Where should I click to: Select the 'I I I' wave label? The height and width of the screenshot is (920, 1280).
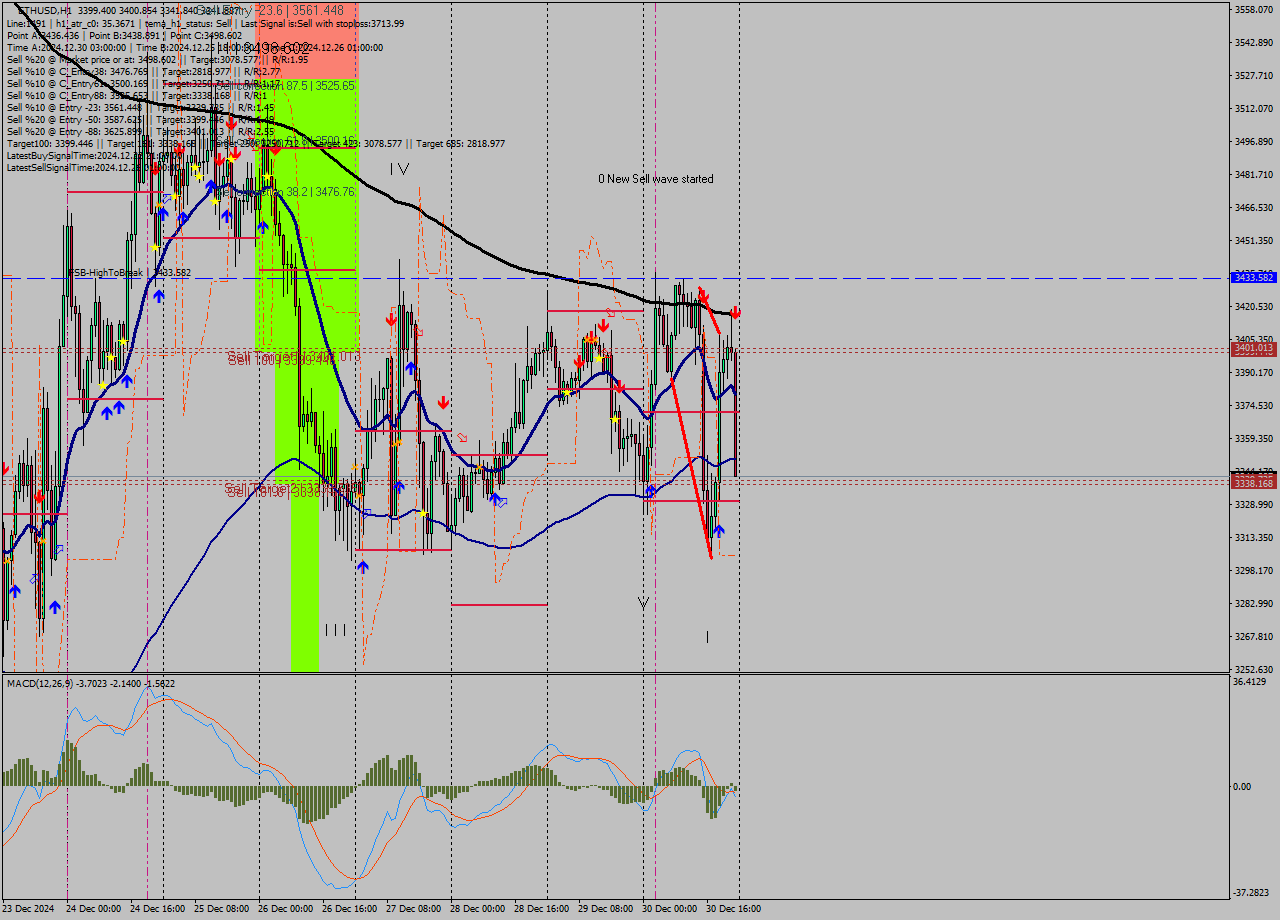click(335, 630)
